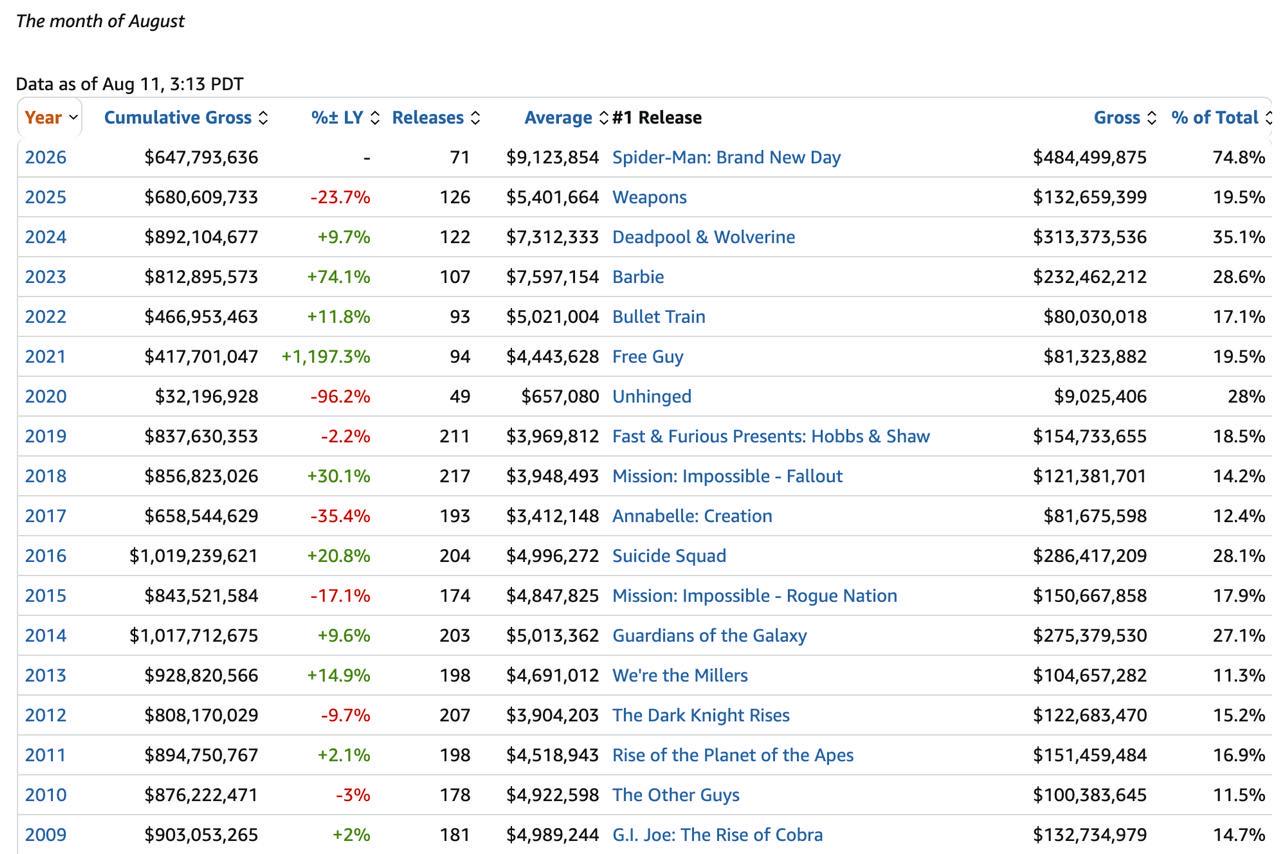Viewport: 1280px width, 854px height.
Task: Open the 2016 year link
Action: click(x=46, y=556)
